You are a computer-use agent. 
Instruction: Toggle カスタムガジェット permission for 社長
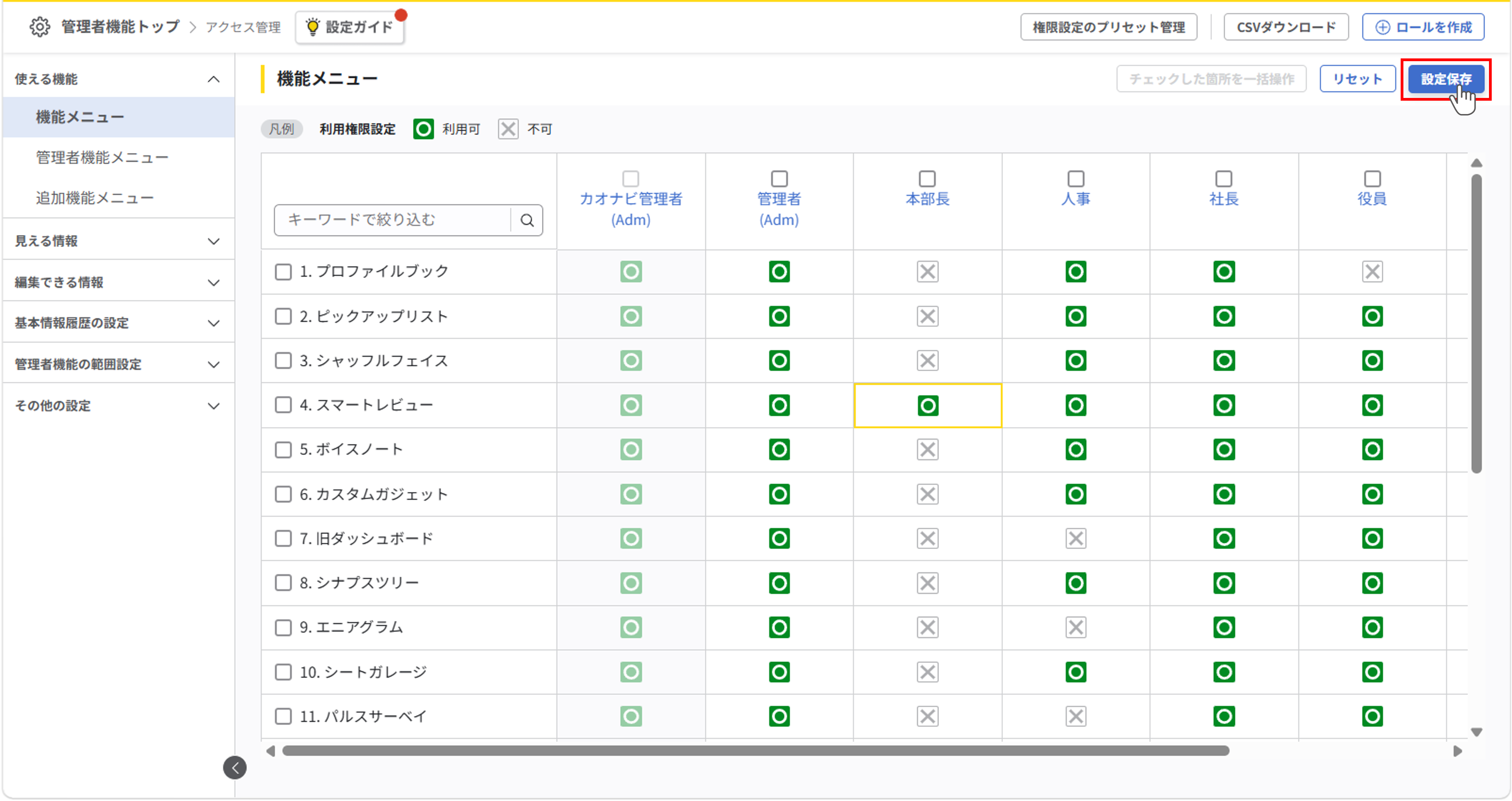pyautogui.click(x=1224, y=494)
